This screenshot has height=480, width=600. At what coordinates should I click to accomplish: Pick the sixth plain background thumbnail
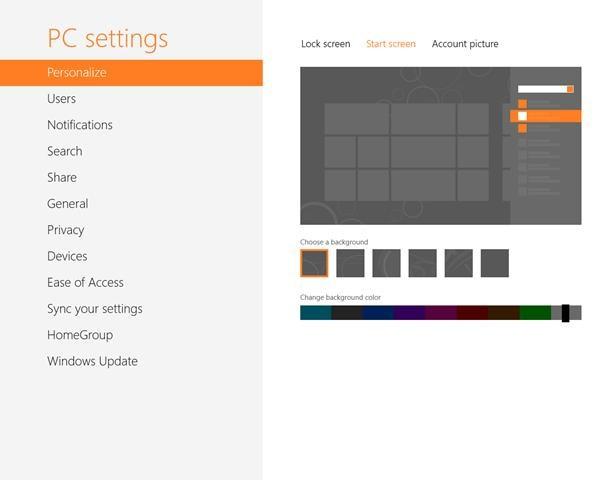[494, 263]
